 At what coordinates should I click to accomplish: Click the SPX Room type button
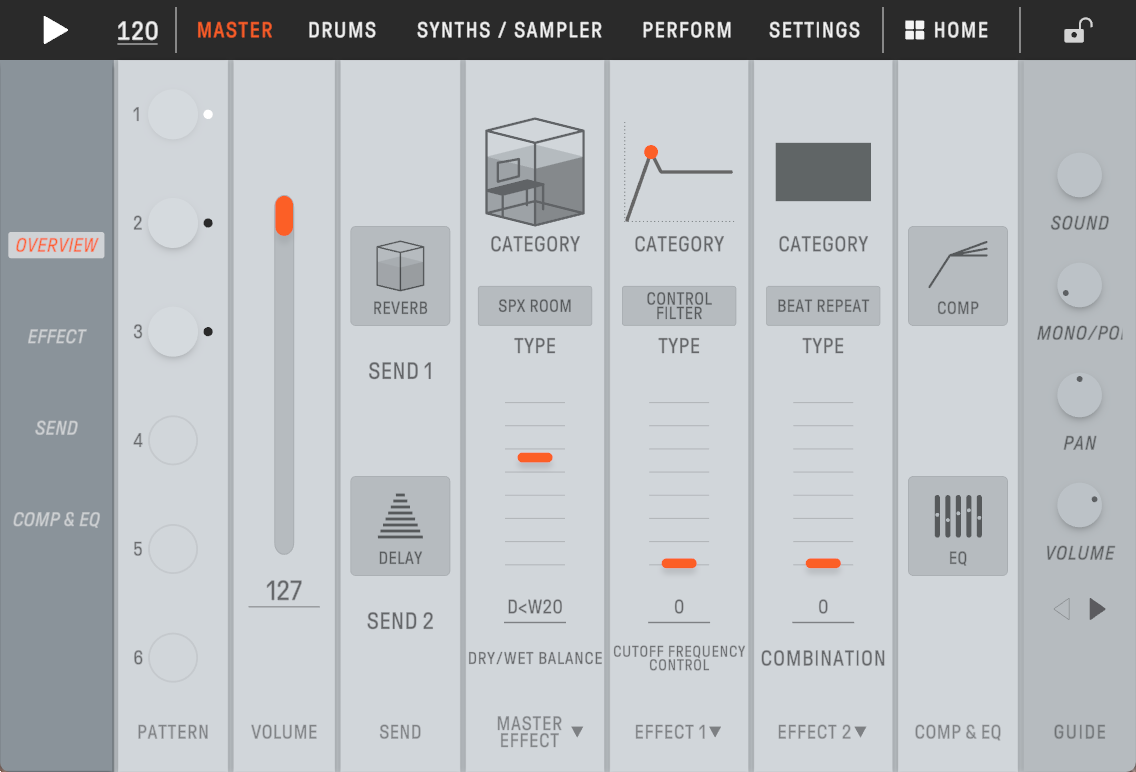(534, 306)
